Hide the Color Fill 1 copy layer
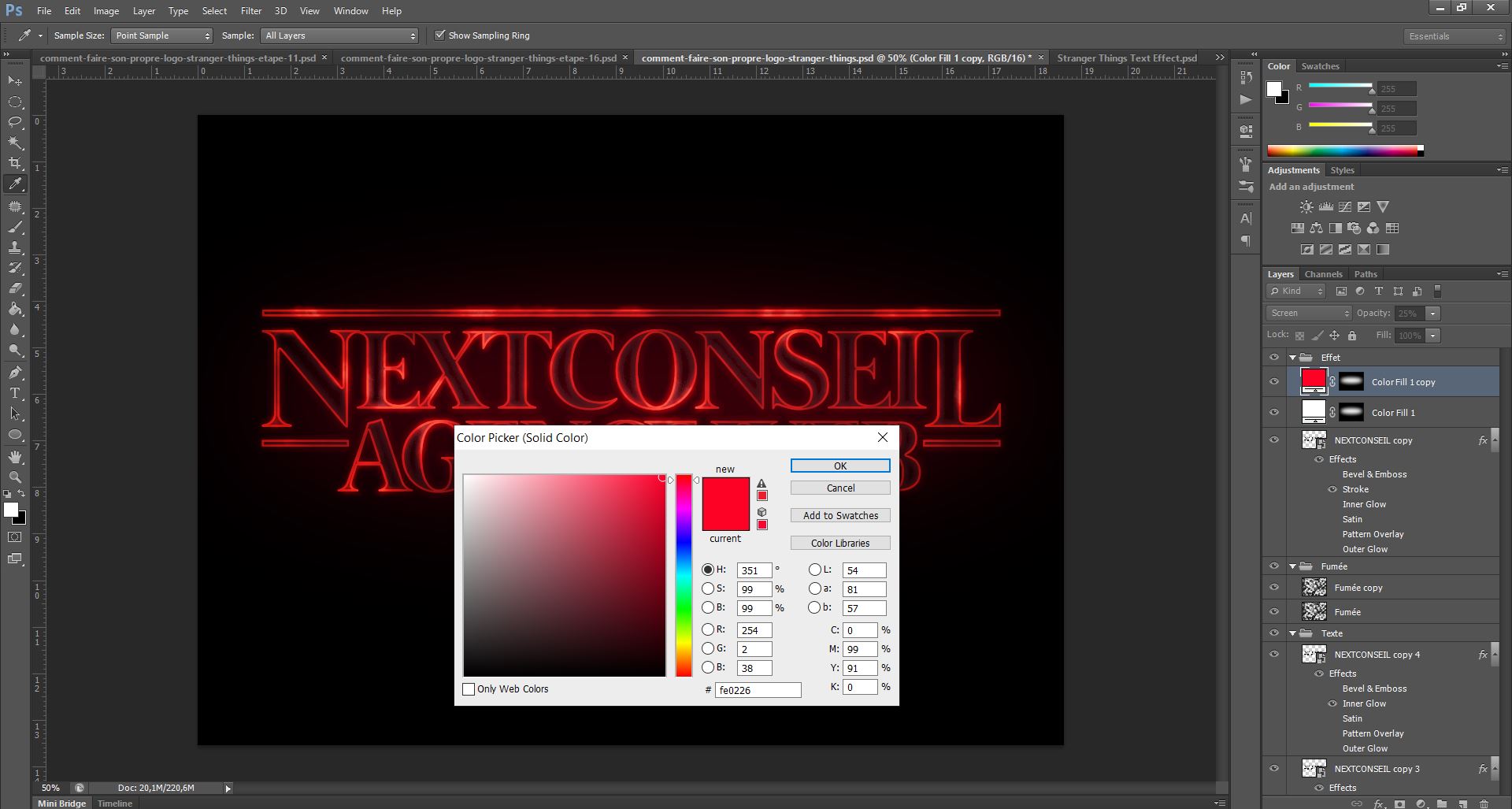 point(1274,382)
